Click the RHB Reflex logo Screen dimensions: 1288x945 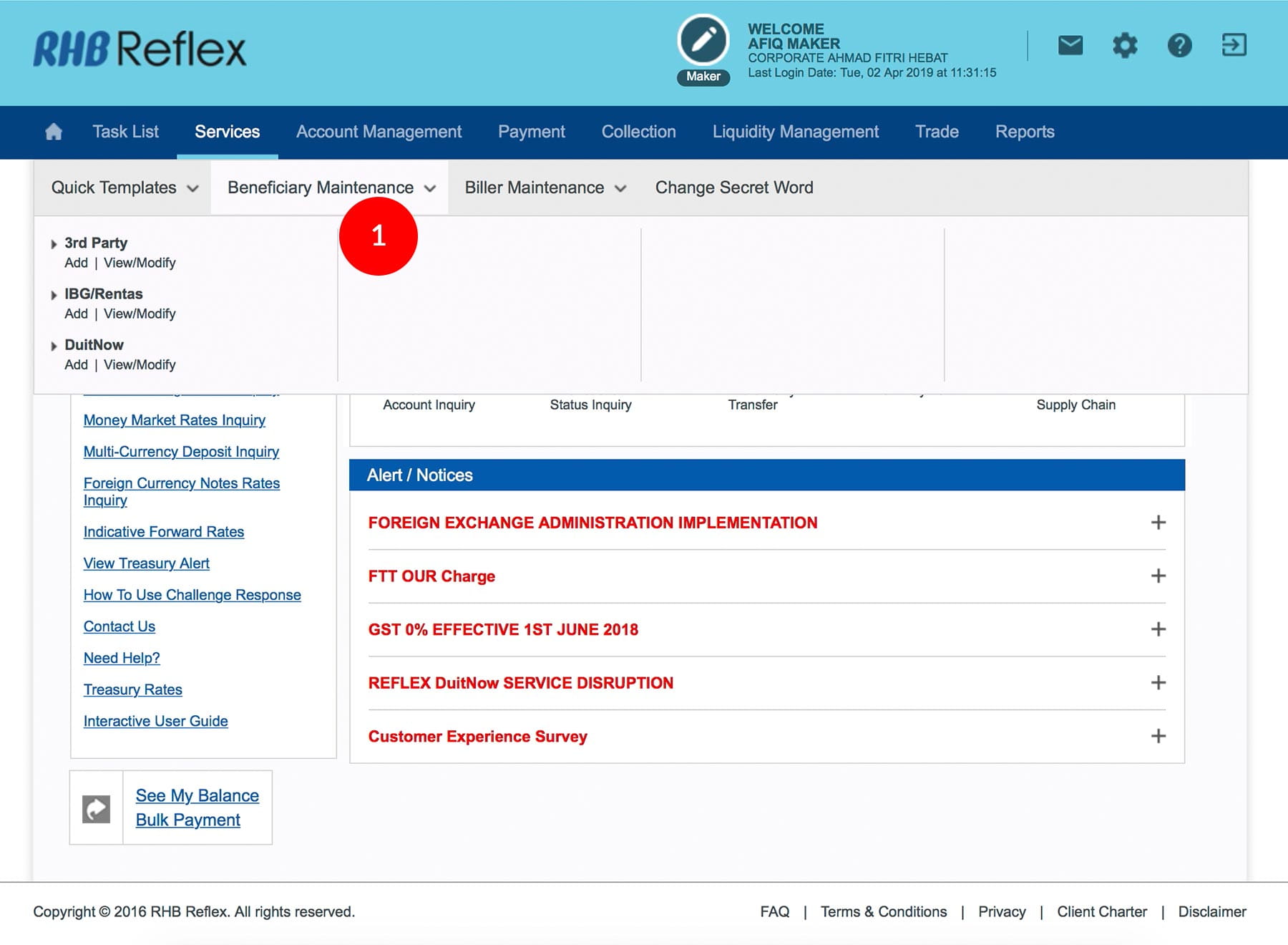tap(140, 49)
